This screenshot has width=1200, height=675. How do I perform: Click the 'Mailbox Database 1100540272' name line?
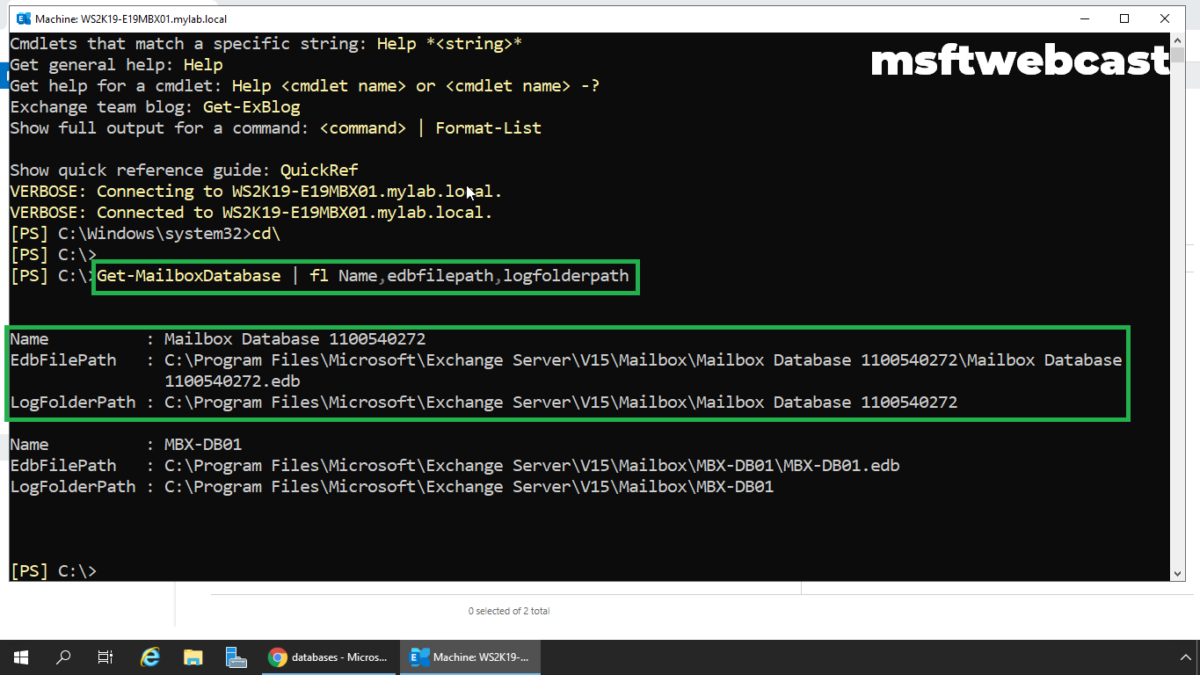point(294,339)
